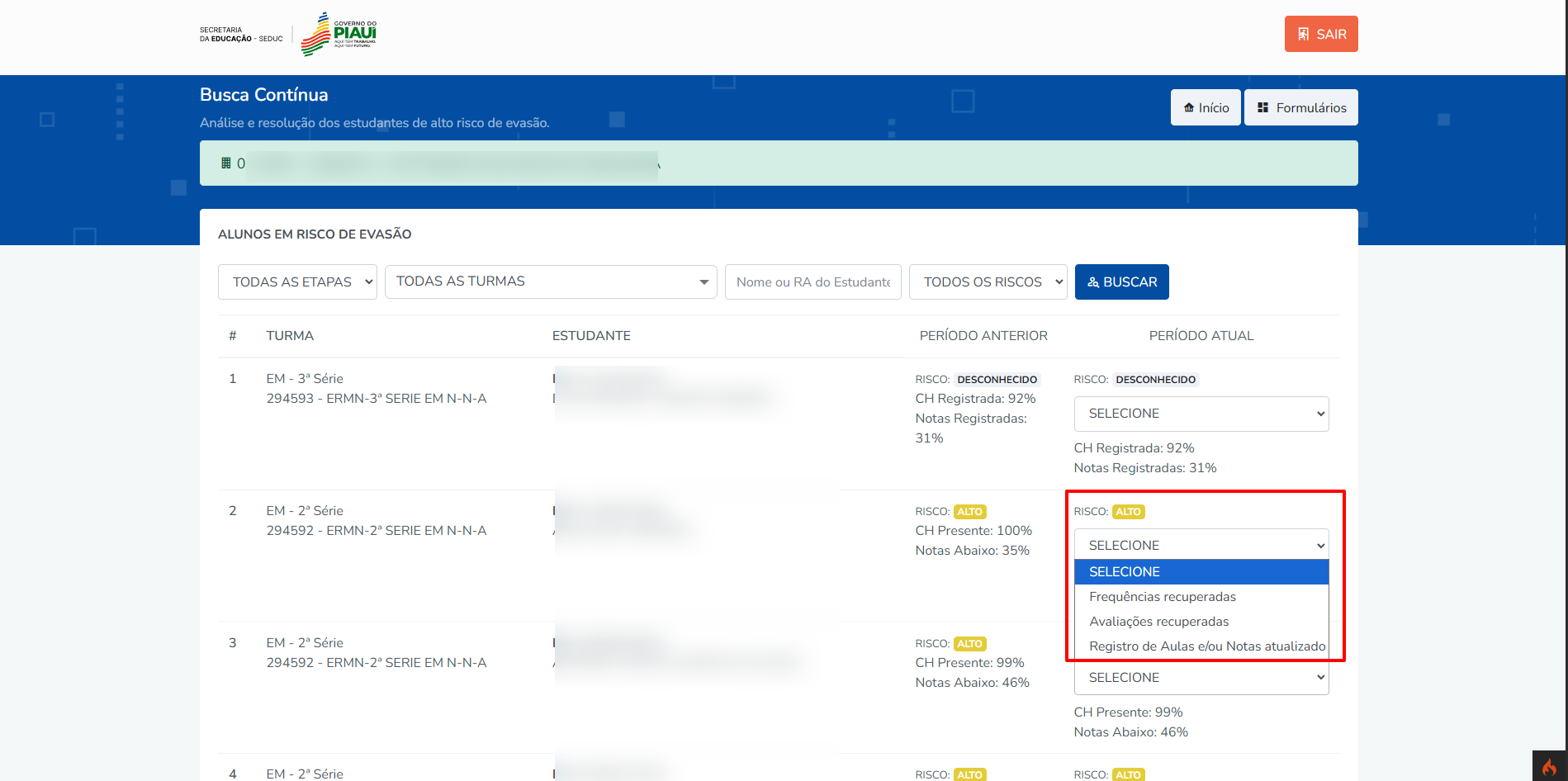This screenshot has width=1568, height=781.
Task: Click the flame icon in bottom corner
Action: [1549, 767]
